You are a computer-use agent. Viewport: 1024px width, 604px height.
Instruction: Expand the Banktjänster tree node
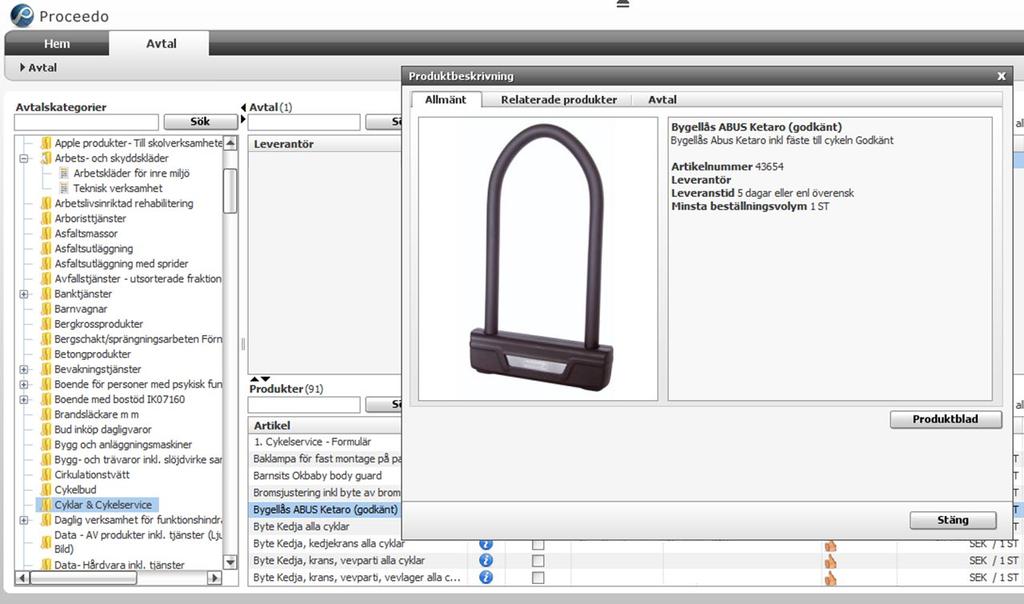tap(24, 294)
